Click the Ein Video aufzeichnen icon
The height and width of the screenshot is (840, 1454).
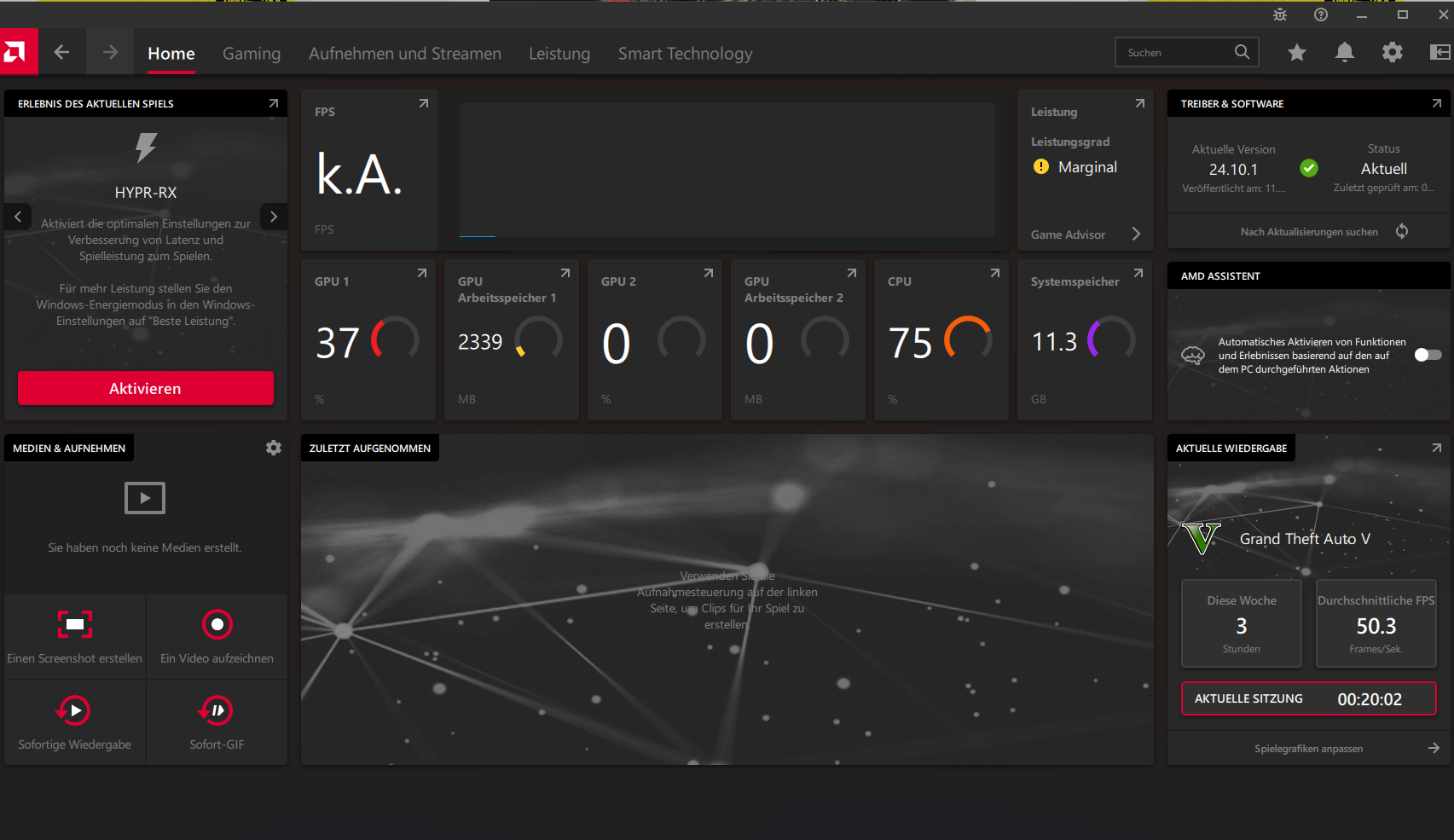[x=217, y=624]
